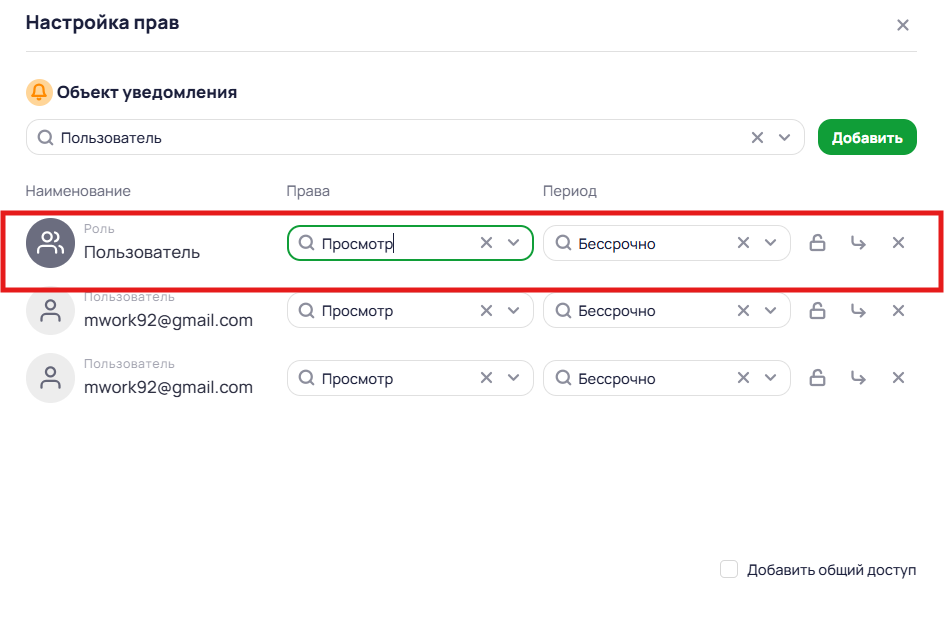
Task: Click the second mwork92@gmail.com user avatar
Action: [x=50, y=378]
